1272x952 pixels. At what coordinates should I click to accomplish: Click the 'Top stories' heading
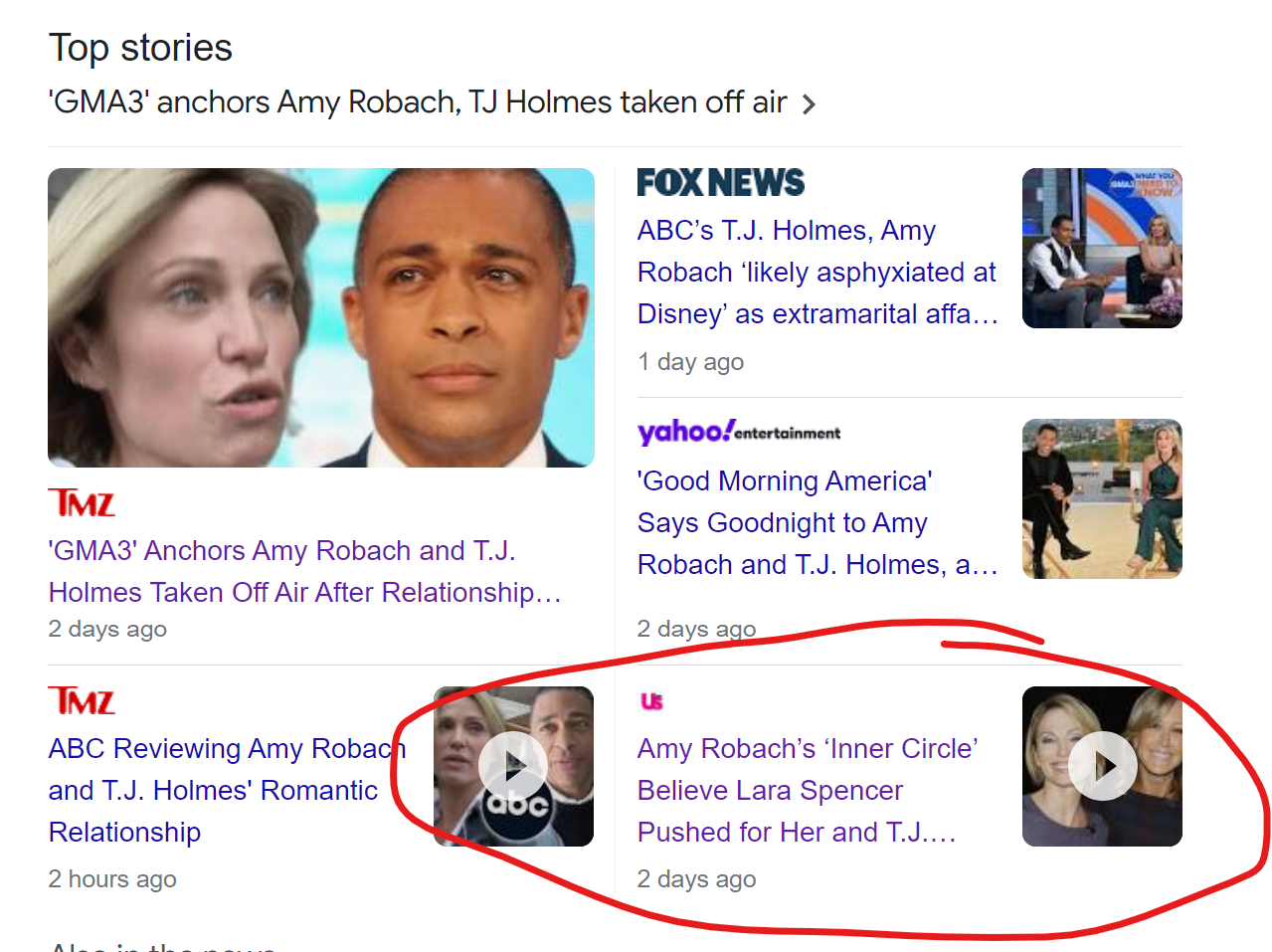(140, 48)
